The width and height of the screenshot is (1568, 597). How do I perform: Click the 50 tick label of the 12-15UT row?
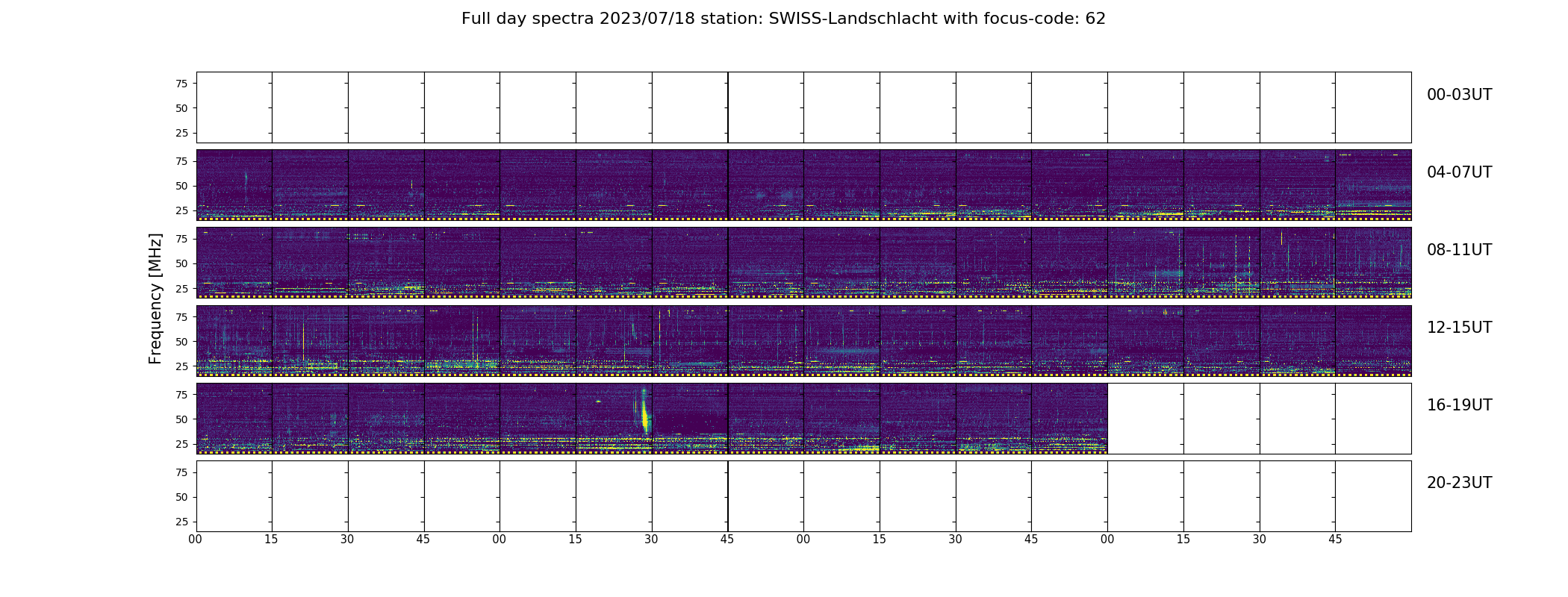click(x=181, y=341)
